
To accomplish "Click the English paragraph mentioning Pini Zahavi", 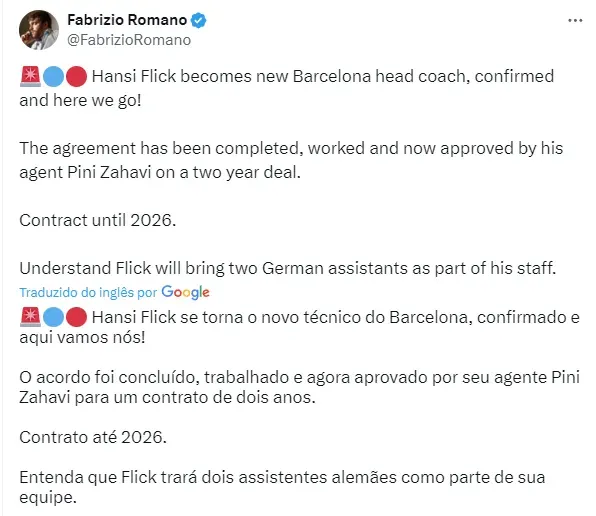I will (x=291, y=160).
